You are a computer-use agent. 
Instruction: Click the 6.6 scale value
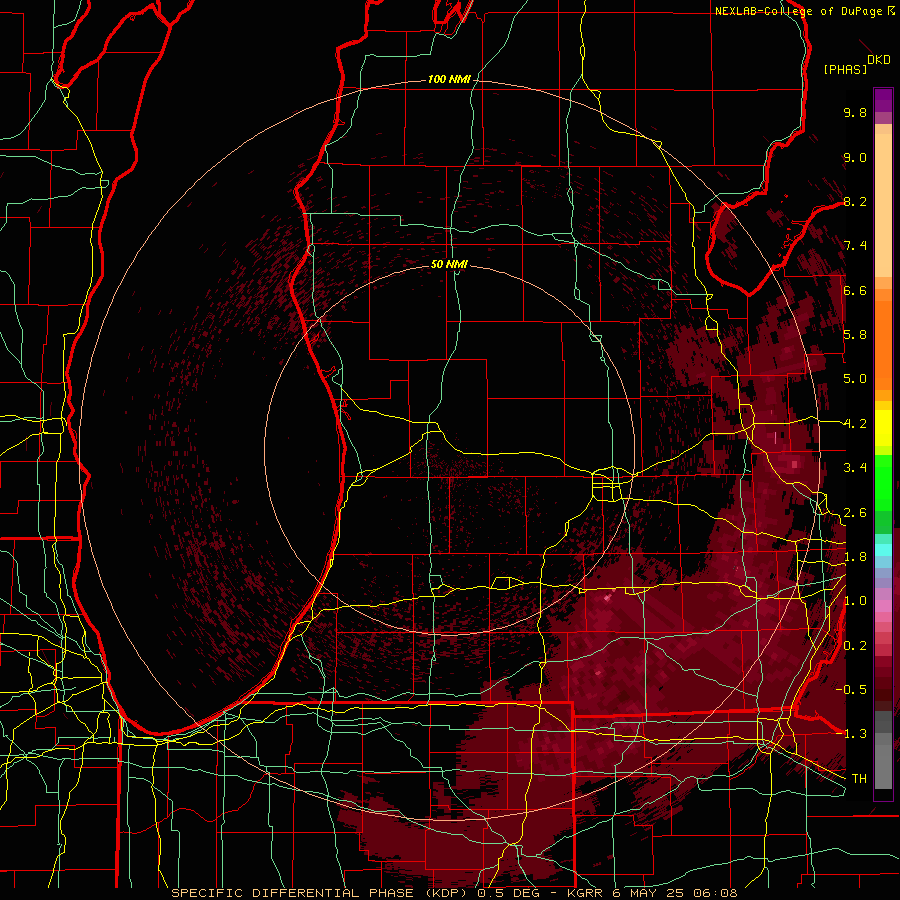[x=855, y=290]
